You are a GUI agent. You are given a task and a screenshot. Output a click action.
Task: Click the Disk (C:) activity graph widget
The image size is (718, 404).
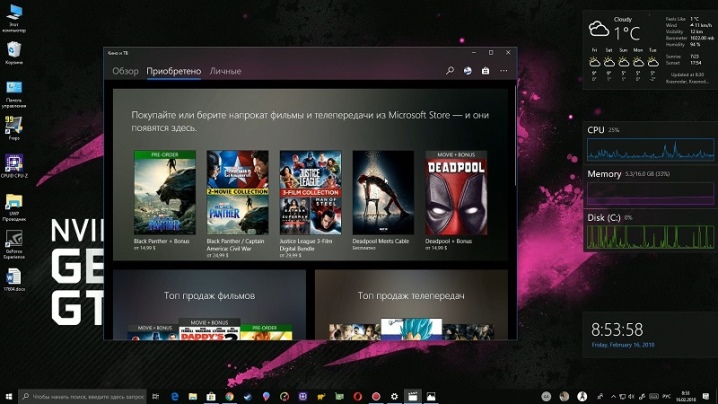(650, 237)
